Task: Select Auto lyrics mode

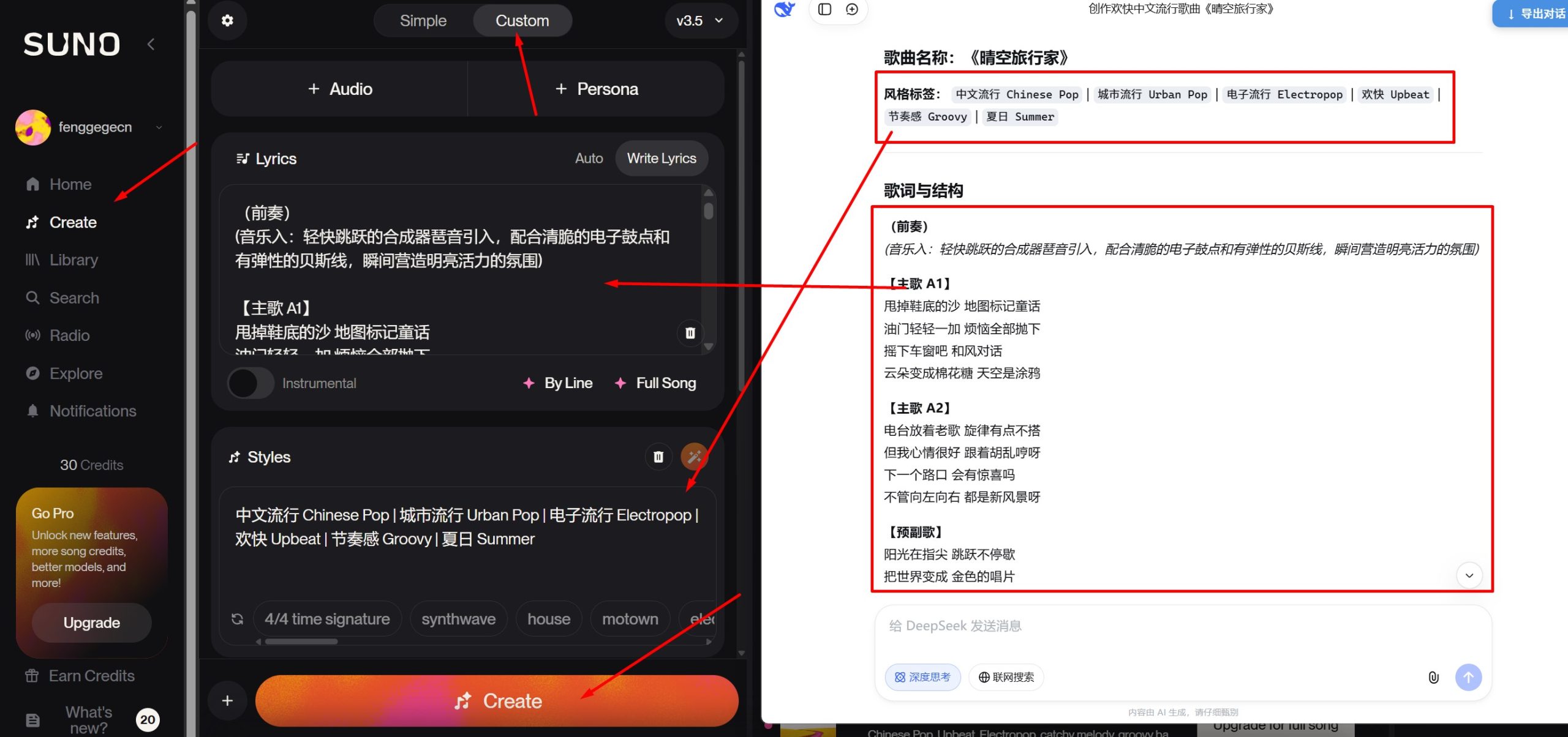Action: (589, 159)
